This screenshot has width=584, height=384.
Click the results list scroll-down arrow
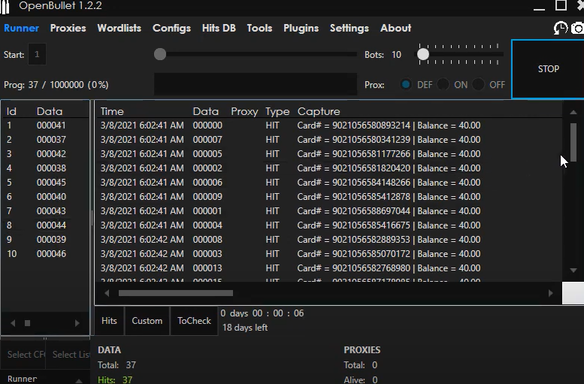tap(573, 270)
